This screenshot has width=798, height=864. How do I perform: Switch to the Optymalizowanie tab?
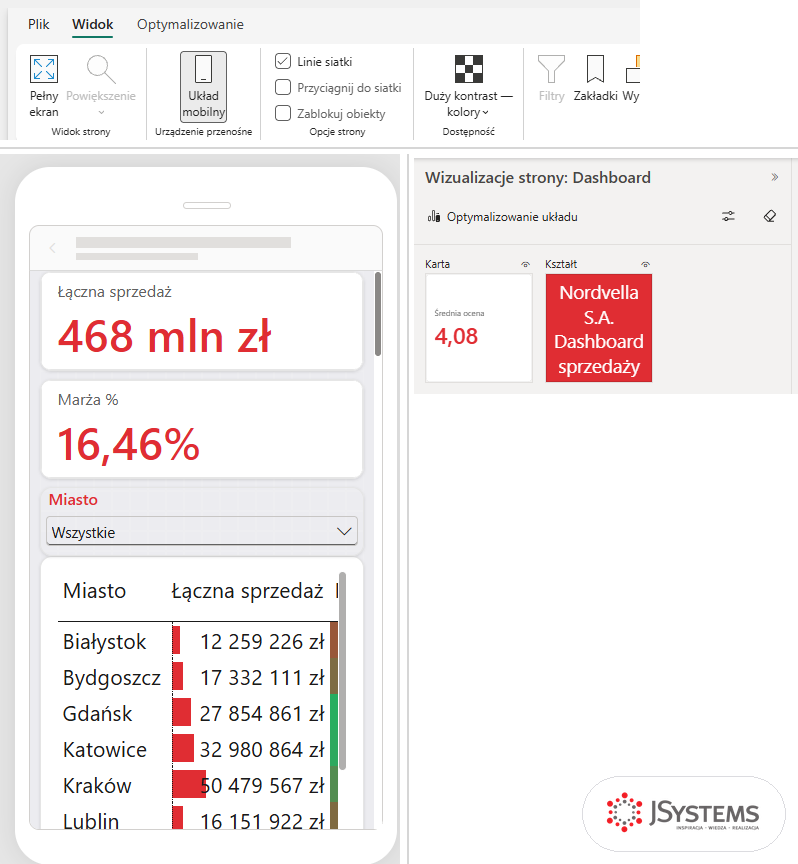coord(190,24)
